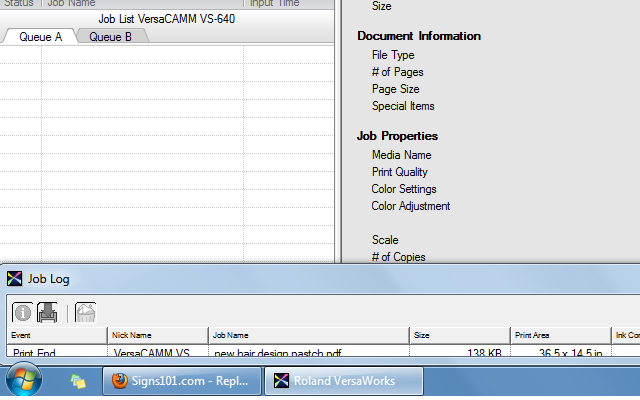The image size is (640, 400).
Task: Click the Scale label
Action: tap(385, 240)
